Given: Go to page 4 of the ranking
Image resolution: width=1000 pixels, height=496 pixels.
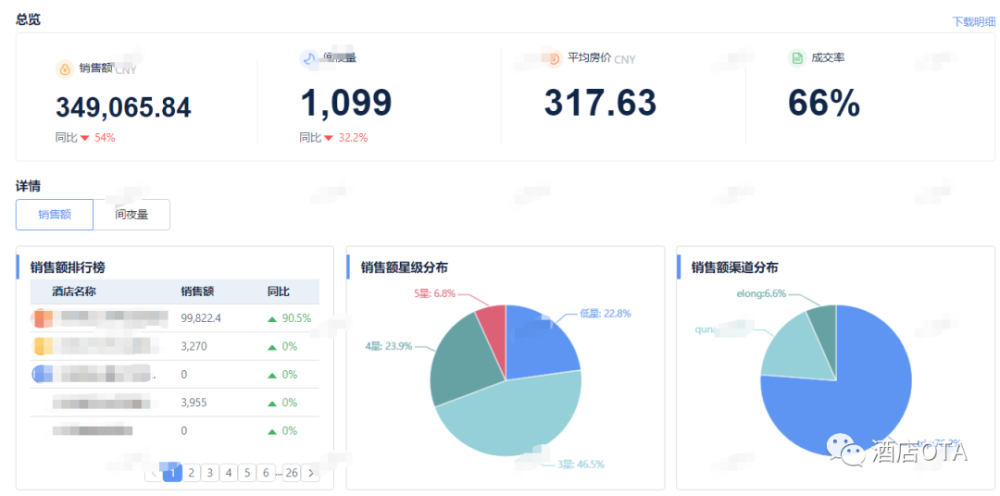Looking at the screenshot, I should tap(229, 473).
